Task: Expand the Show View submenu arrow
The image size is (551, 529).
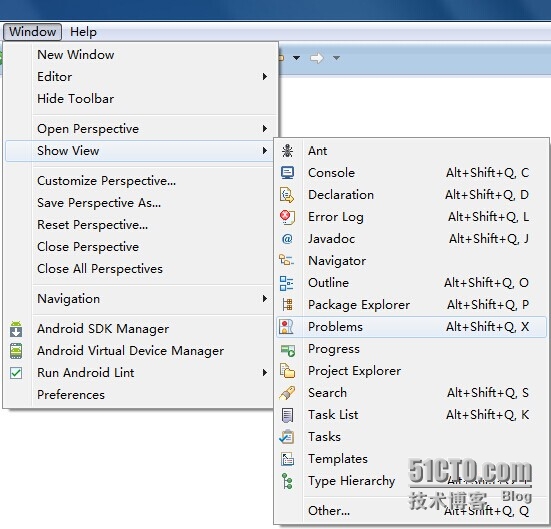Action: [265, 151]
